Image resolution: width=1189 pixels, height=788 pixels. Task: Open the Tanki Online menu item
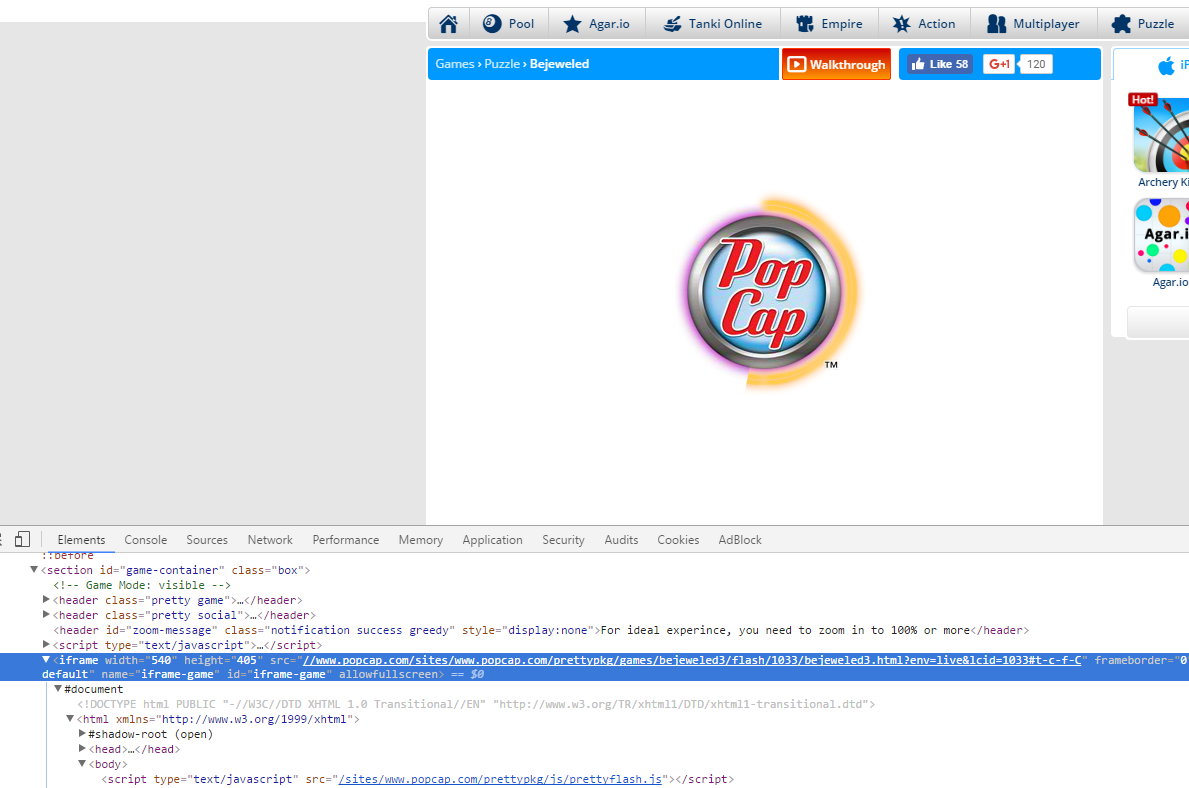pos(713,24)
